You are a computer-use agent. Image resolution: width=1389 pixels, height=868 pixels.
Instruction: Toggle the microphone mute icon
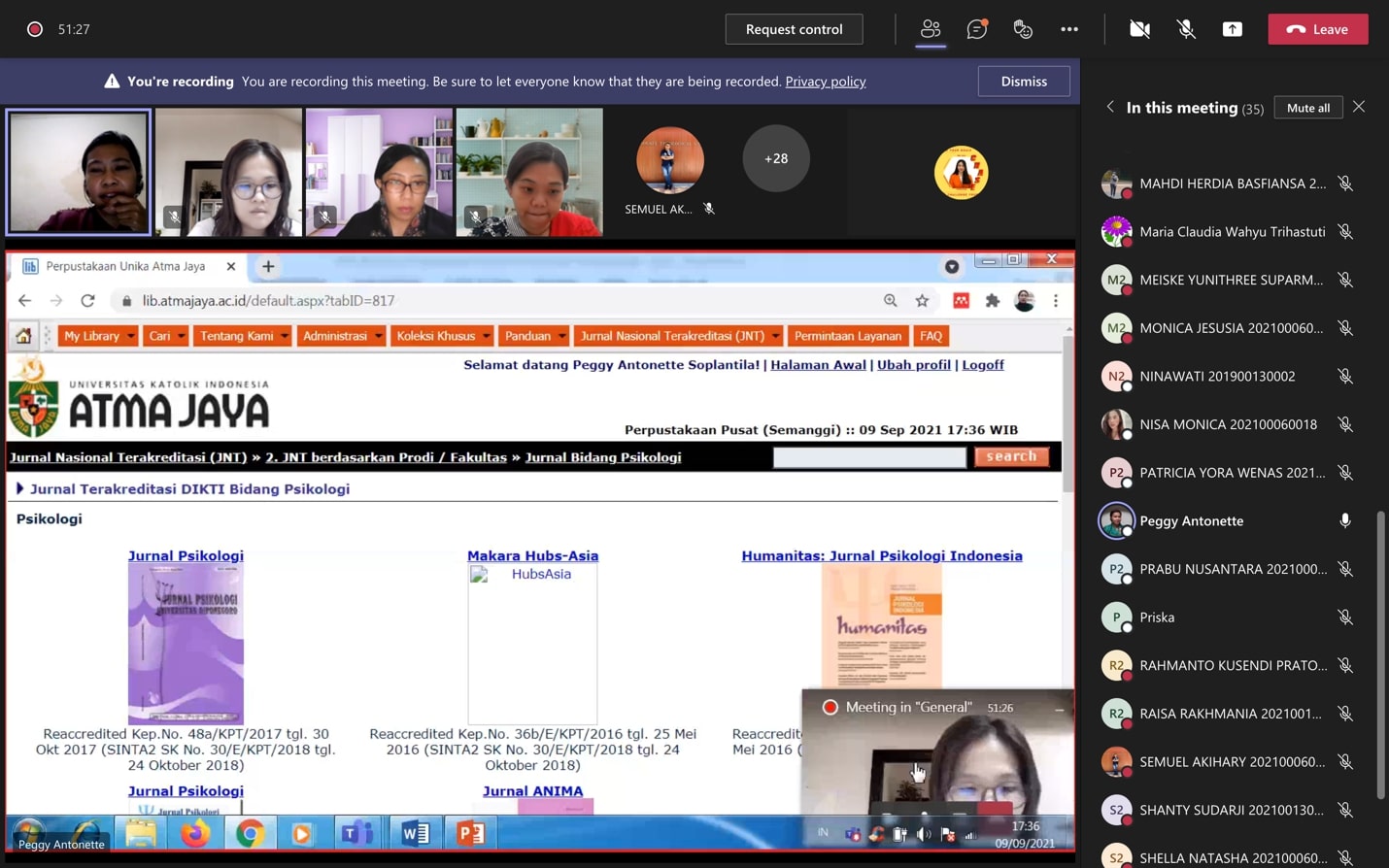(1186, 29)
